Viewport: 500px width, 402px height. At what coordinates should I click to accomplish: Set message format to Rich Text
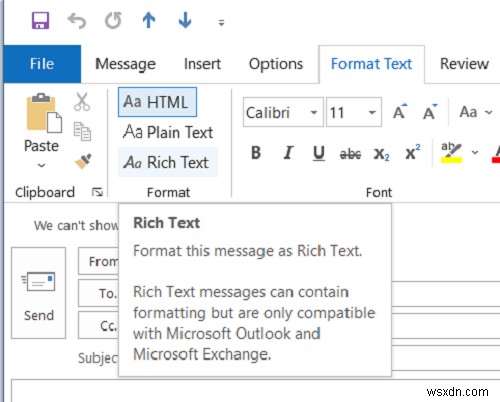pyautogui.click(x=168, y=162)
